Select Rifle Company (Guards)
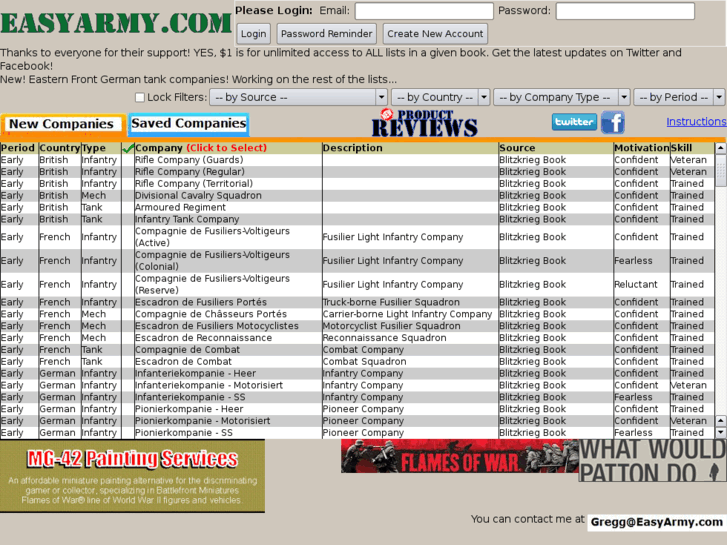Image resolution: width=727 pixels, height=545 pixels. 189,160
